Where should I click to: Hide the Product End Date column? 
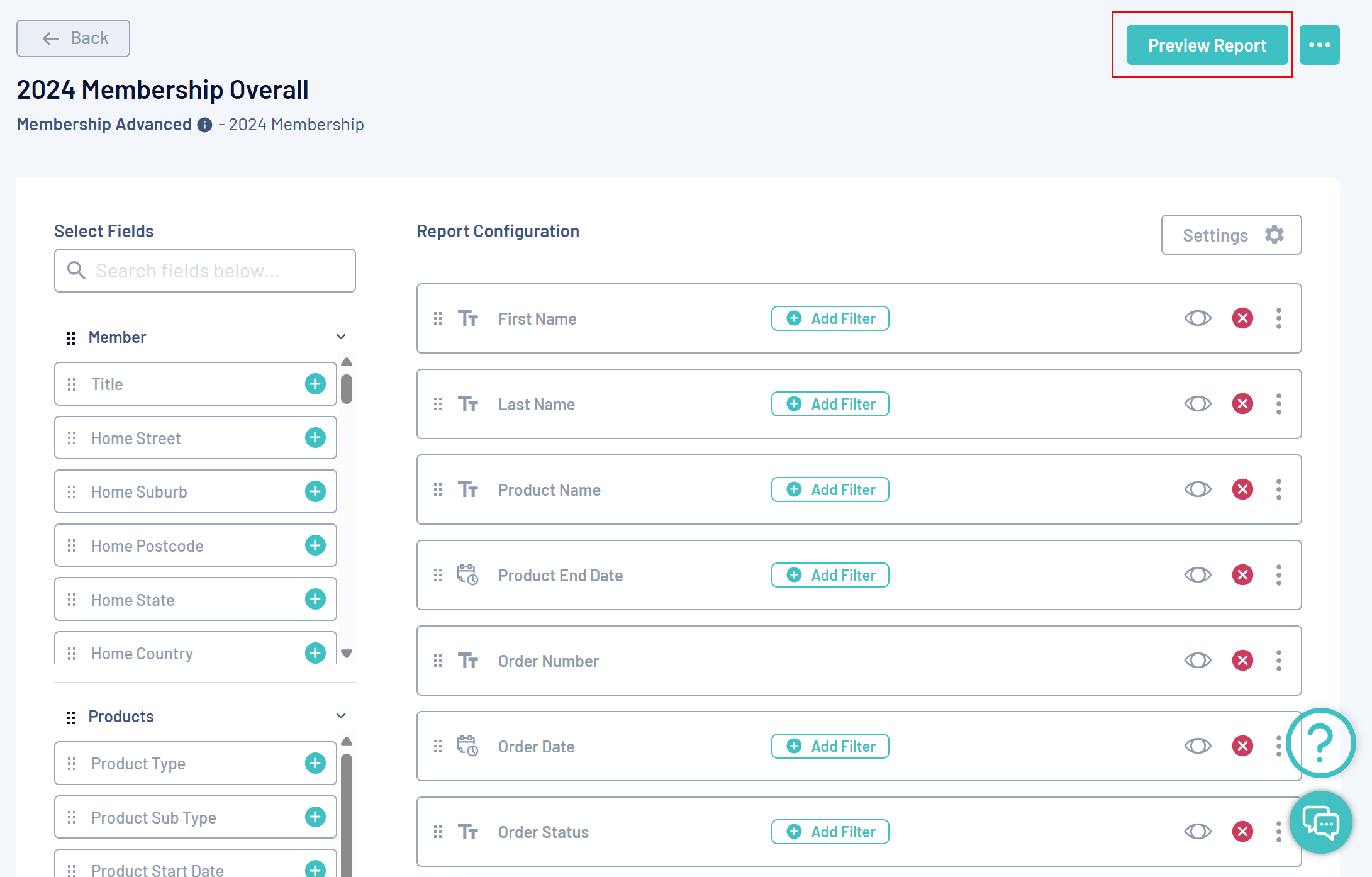click(1198, 575)
